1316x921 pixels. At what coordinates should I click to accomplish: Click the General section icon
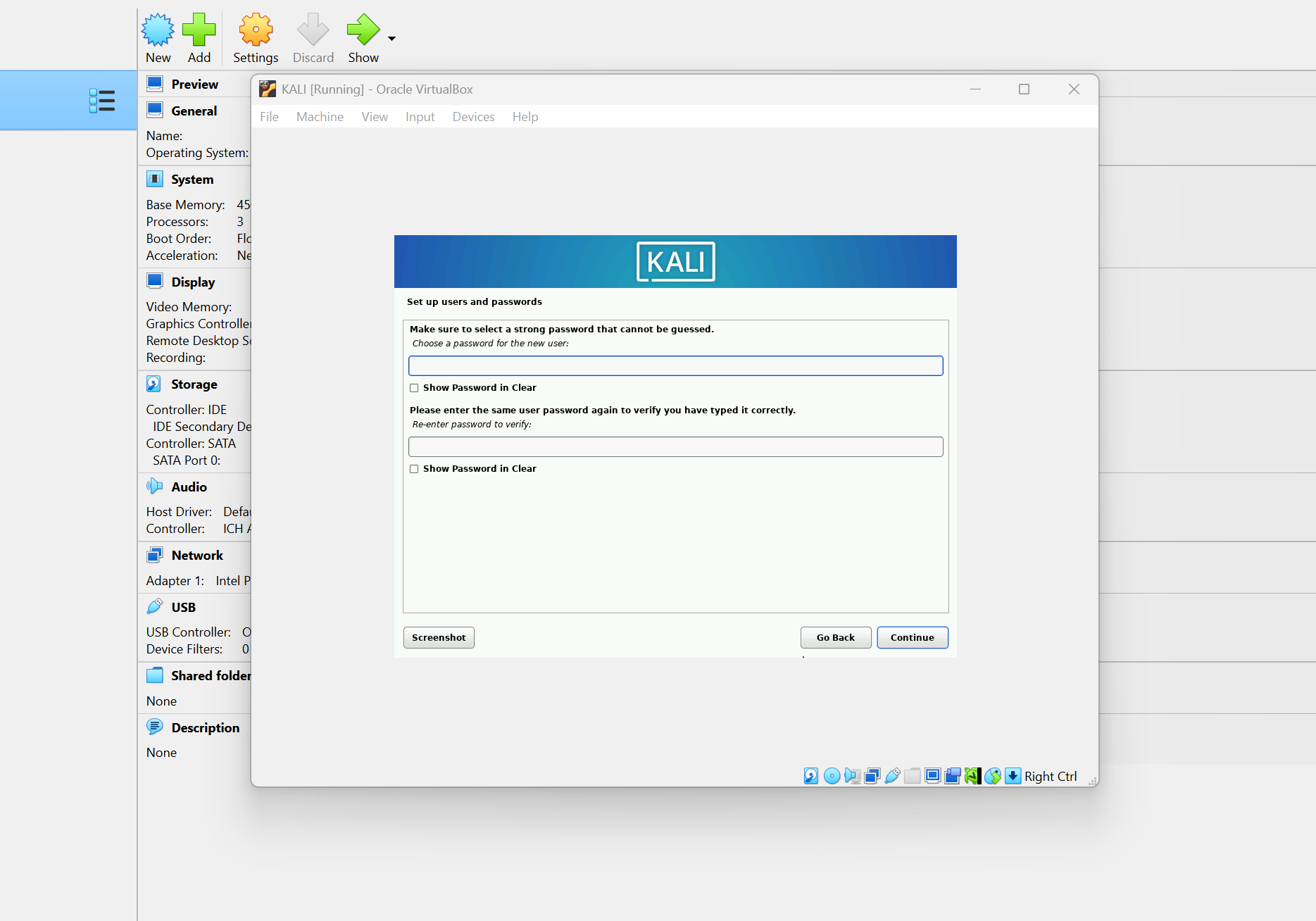click(x=155, y=111)
